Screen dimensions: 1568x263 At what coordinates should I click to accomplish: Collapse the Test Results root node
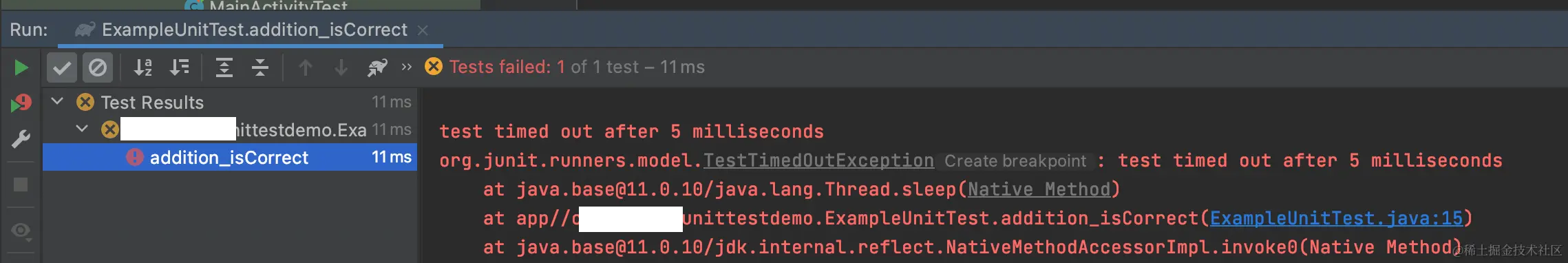click(x=58, y=102)
